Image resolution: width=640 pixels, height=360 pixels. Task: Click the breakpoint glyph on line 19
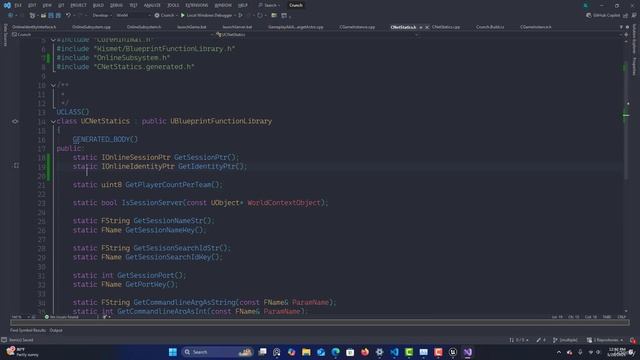pyautogui.click(x=16, y=165)
